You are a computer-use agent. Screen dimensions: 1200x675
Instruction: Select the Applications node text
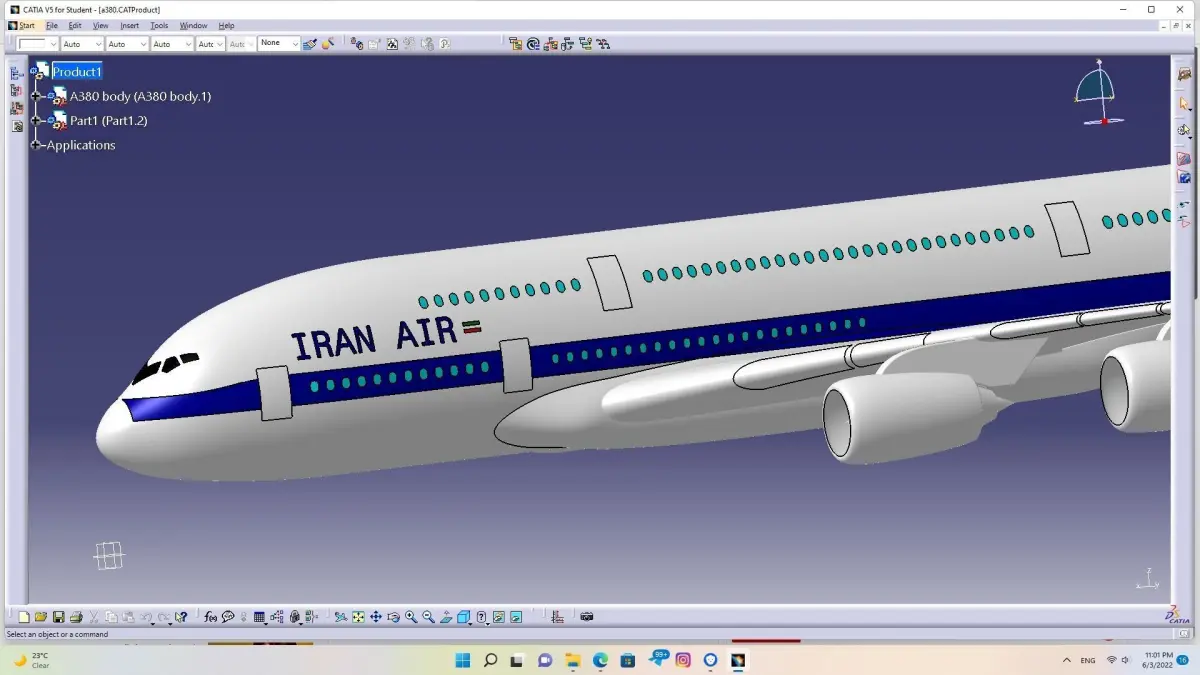pyautogui.click(x=81, y=145)
